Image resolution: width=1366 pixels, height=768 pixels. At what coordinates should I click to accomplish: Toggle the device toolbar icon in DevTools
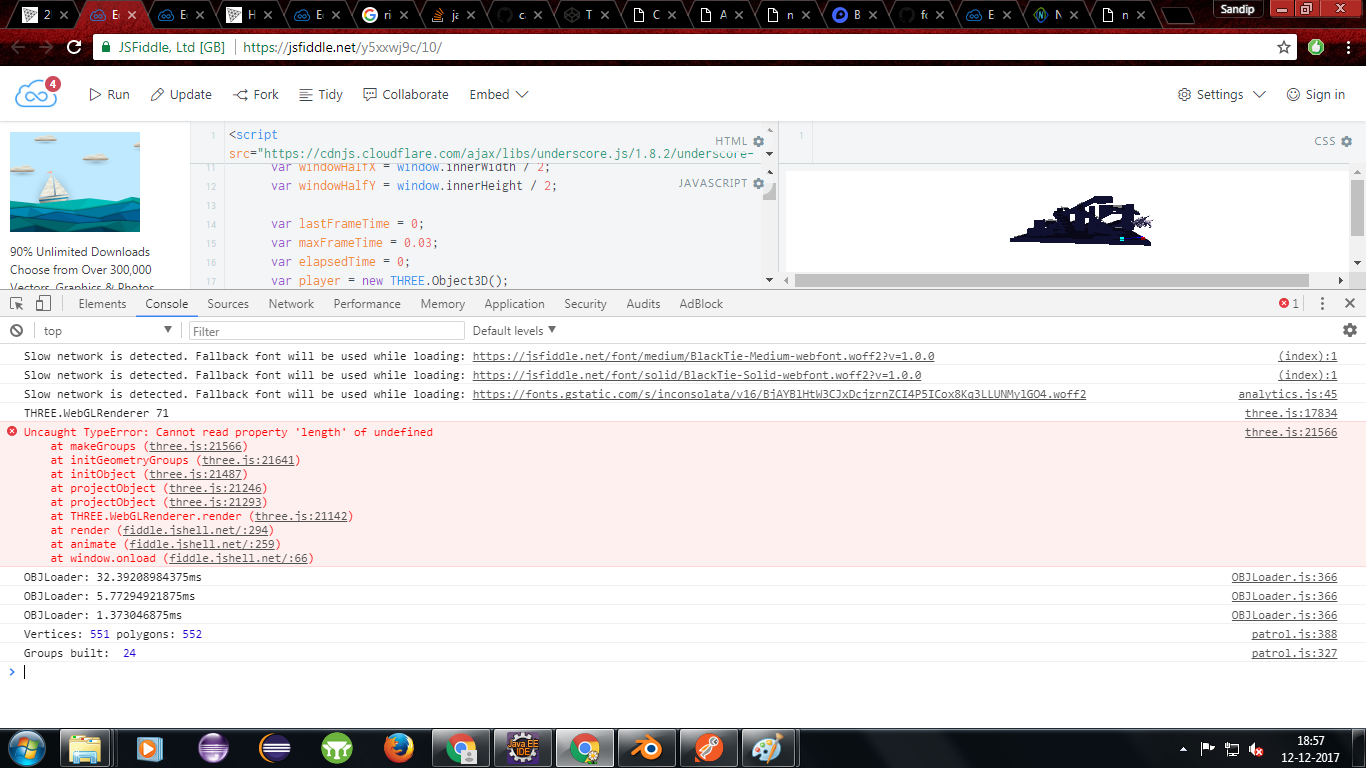[x=43, y=304]
